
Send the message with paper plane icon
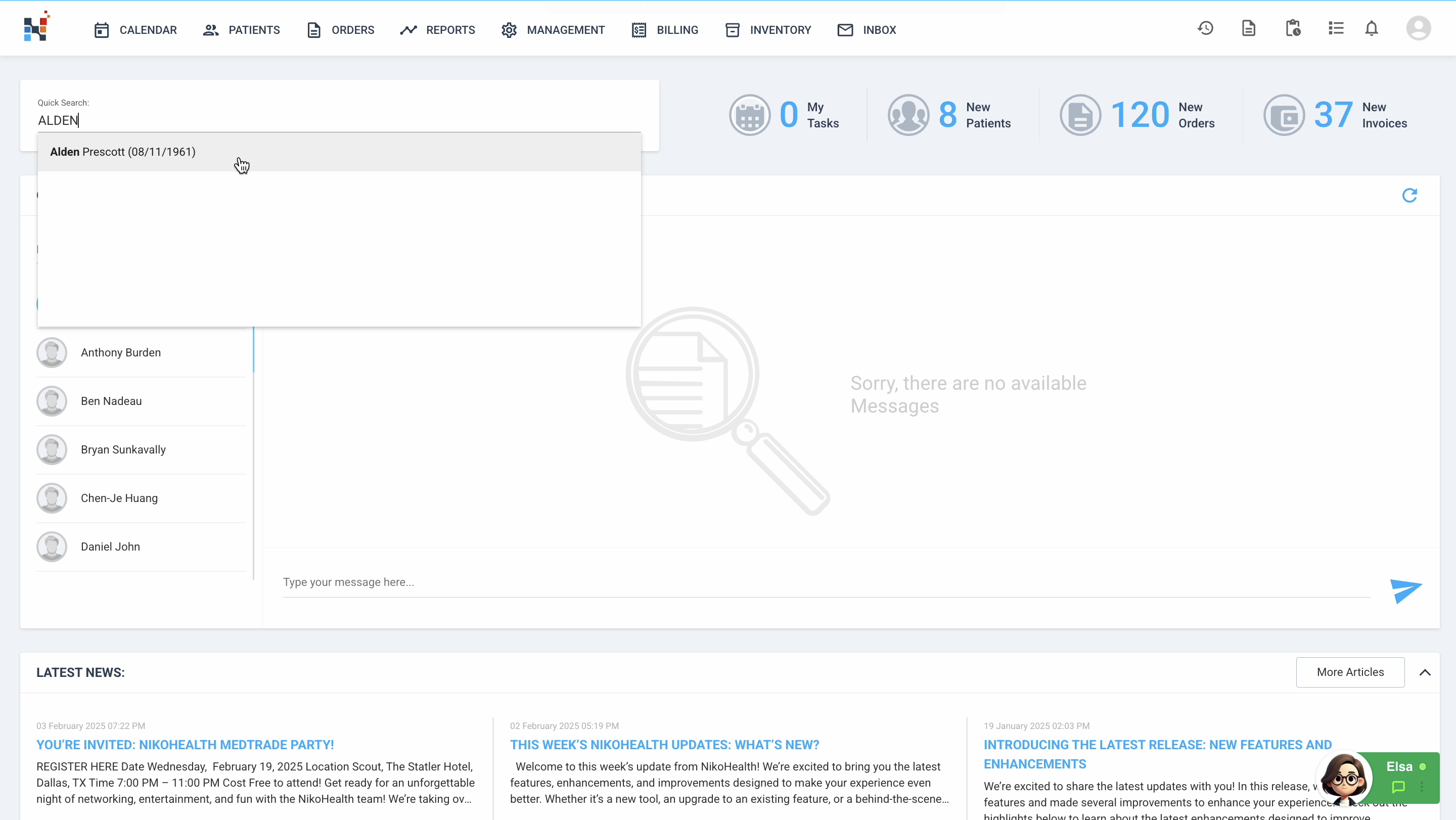coord(1405,590)
